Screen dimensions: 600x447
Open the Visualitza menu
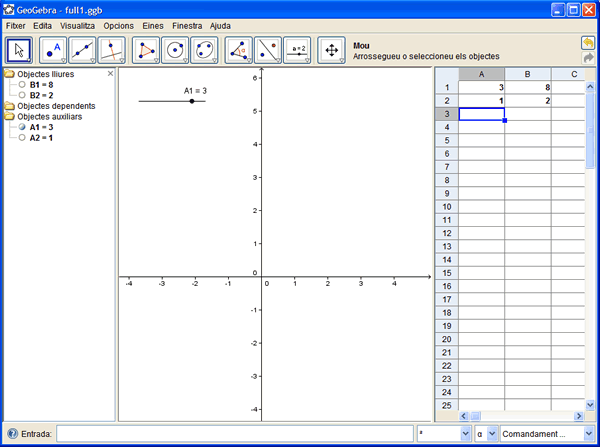77,25
